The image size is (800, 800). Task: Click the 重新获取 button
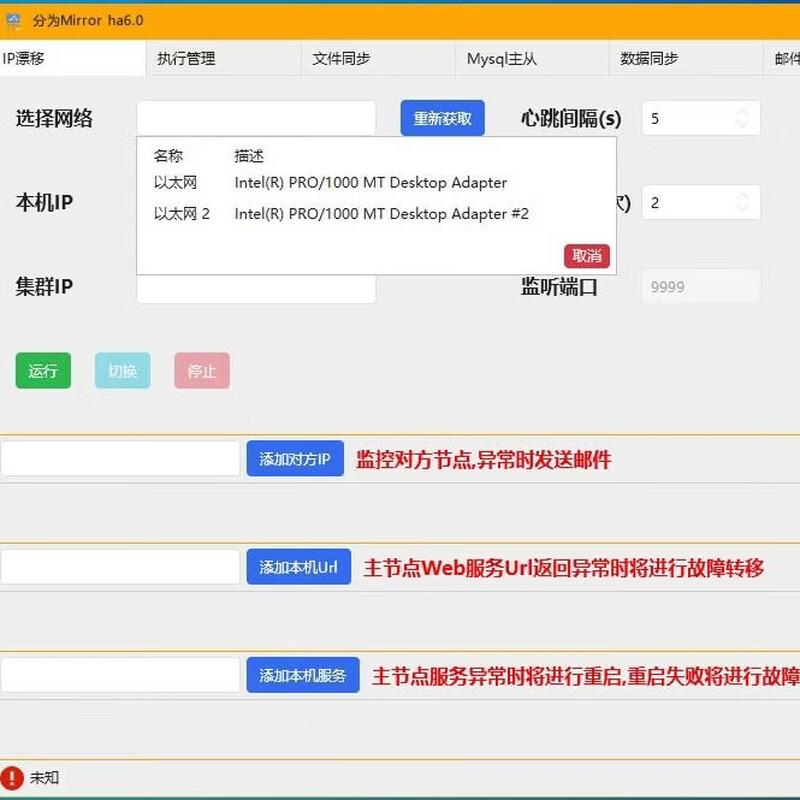coord(442,118)
